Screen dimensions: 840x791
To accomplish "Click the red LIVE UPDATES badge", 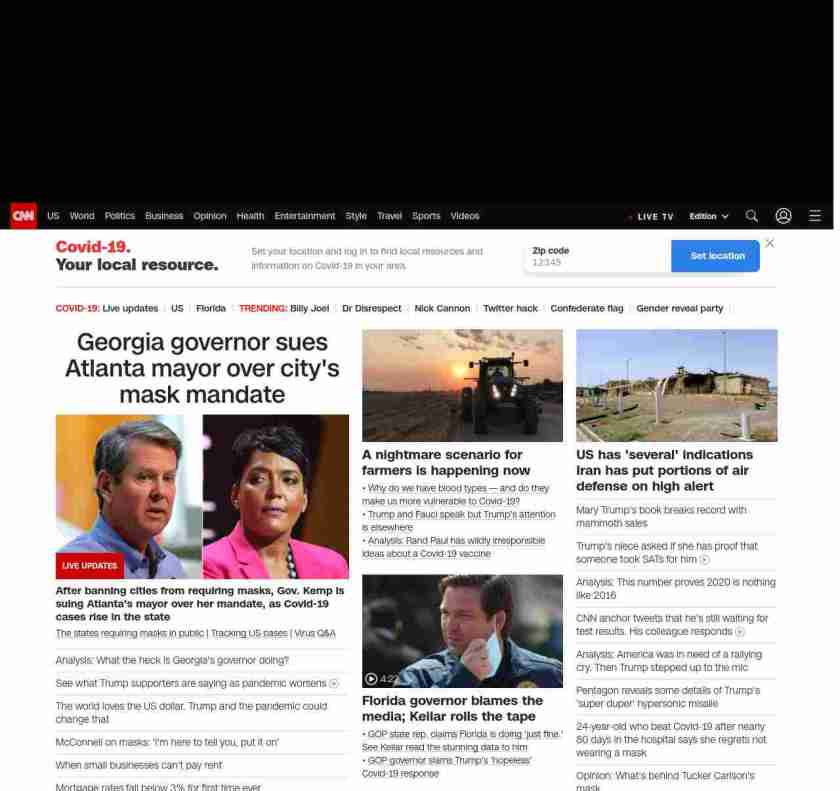I will 89,566.
